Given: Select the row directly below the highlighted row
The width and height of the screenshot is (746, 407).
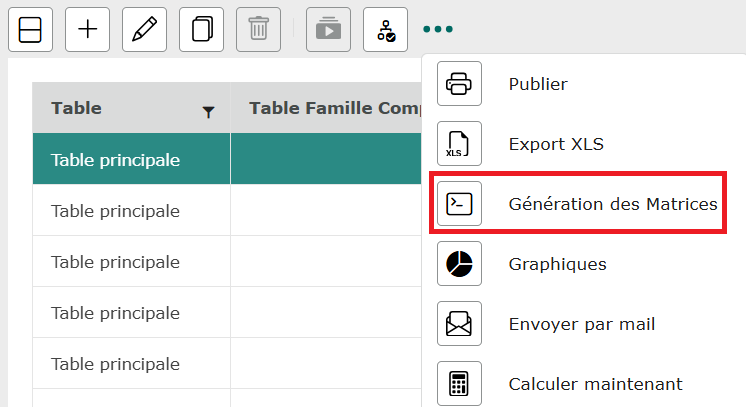Looking at the screenshot, I should point(116,211).
